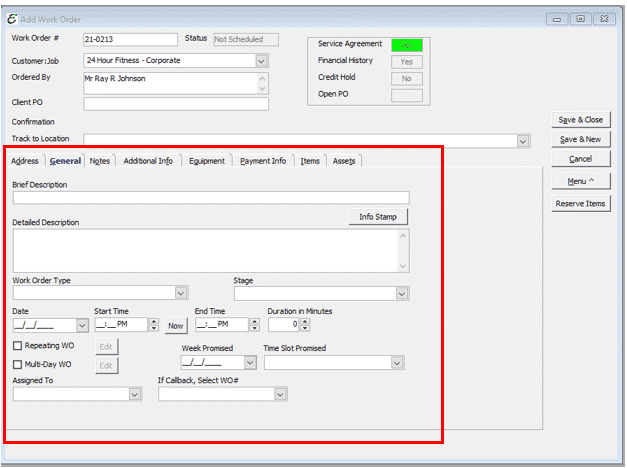Close the Add Work Order window

pos(604,19)
